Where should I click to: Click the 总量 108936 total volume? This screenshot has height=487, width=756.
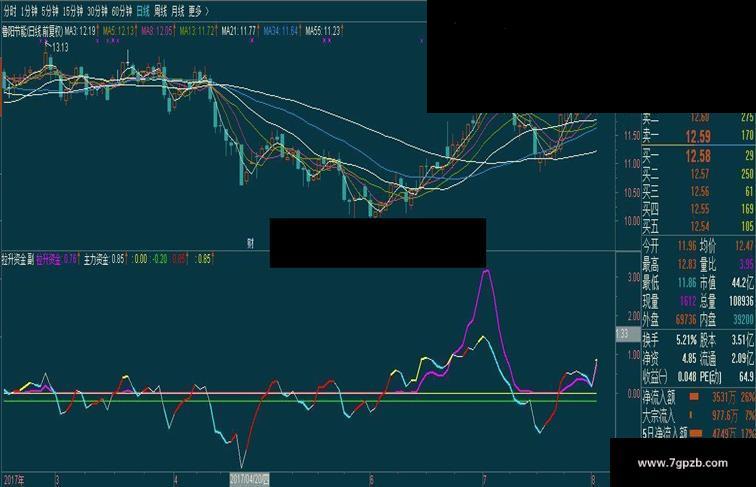(x=727, y=301)
